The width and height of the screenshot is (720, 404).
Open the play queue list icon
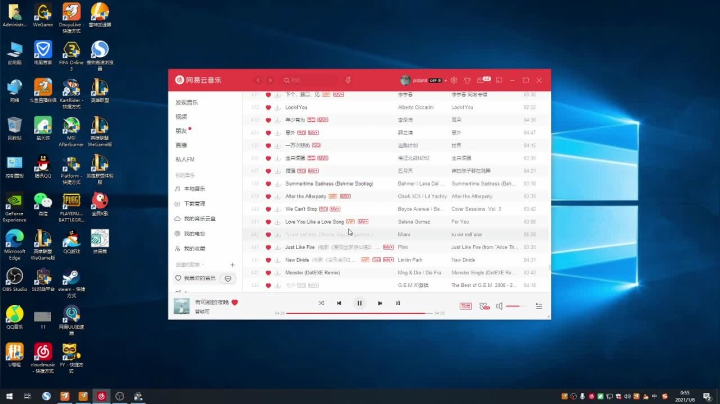(x=539, y=306)
